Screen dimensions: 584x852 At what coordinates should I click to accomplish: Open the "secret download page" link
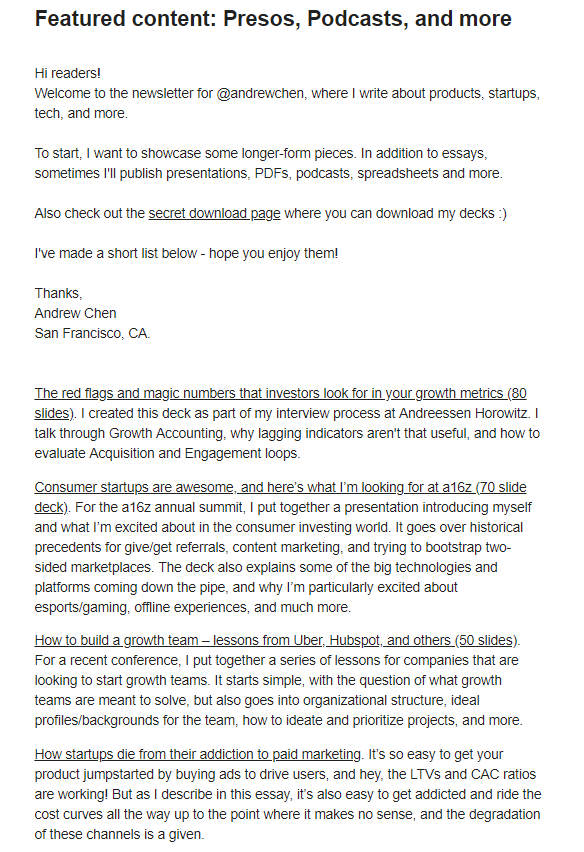tap(214, 214)
